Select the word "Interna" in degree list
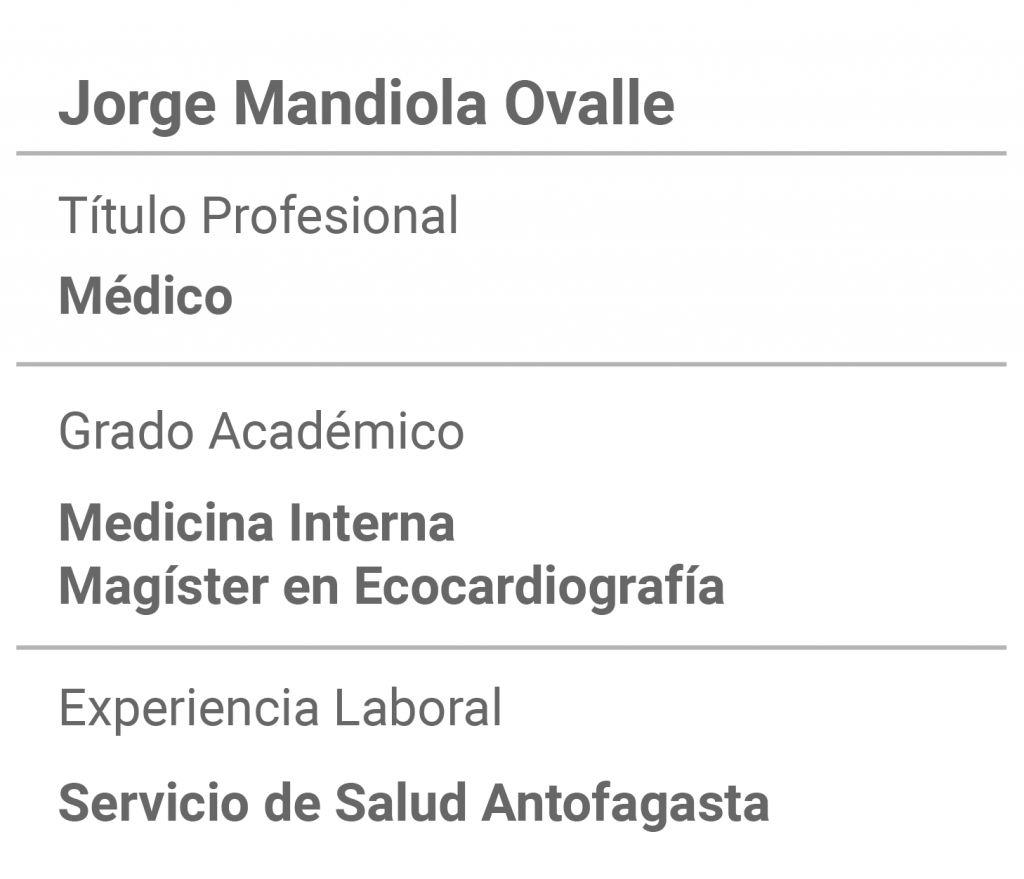 pyautogui.click(x=372, y=523)
